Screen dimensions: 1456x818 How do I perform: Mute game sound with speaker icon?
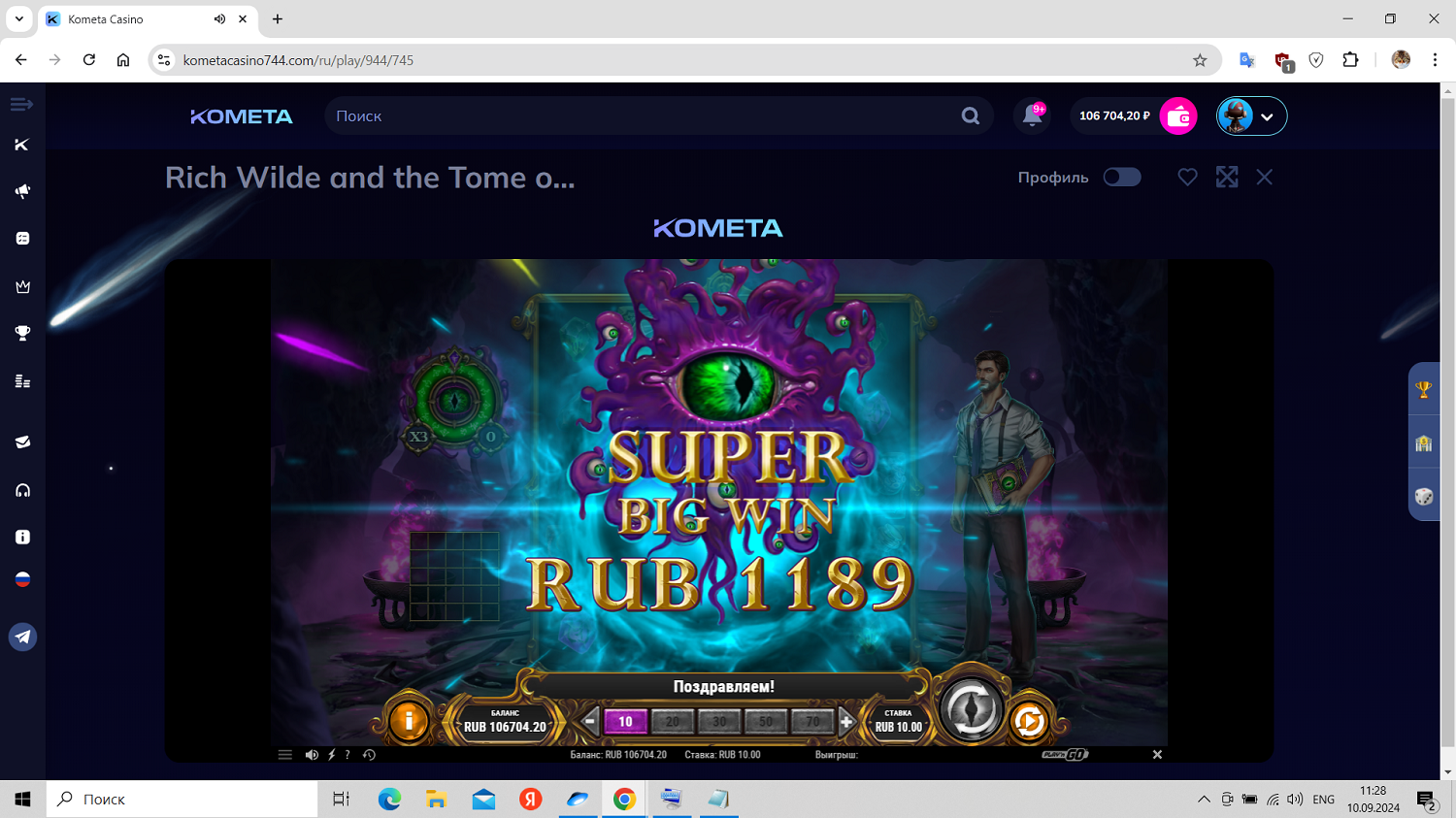(312, 754)
